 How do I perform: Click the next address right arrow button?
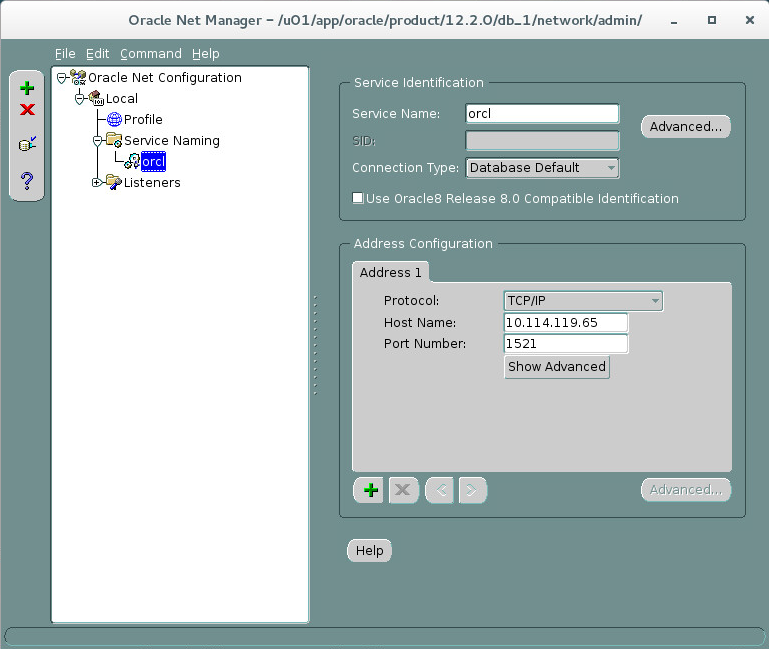pyautogui.click(x=472, y=490)
